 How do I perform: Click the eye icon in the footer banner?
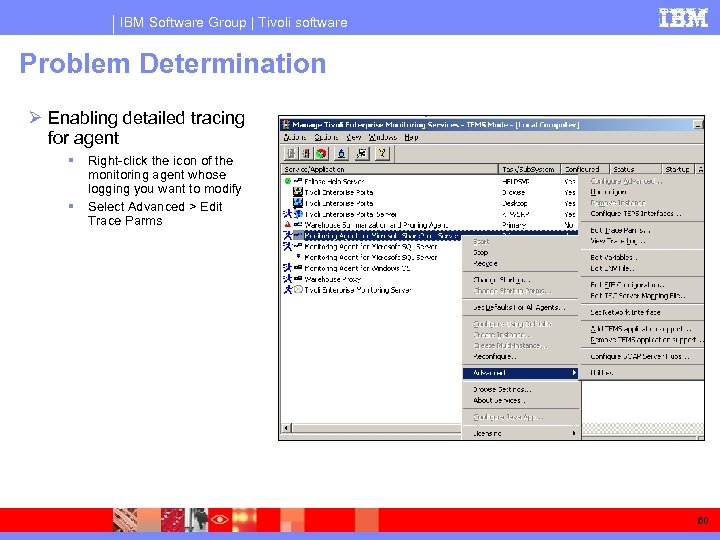[219, 519]
